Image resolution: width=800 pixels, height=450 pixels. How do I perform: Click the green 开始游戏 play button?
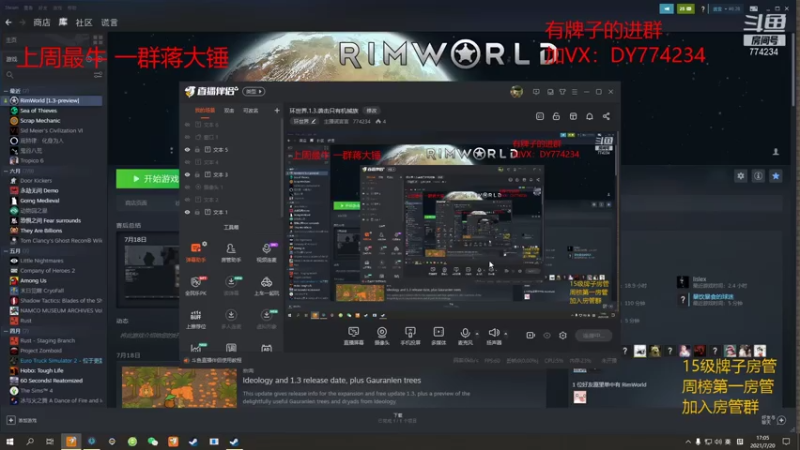pos(148,179)
